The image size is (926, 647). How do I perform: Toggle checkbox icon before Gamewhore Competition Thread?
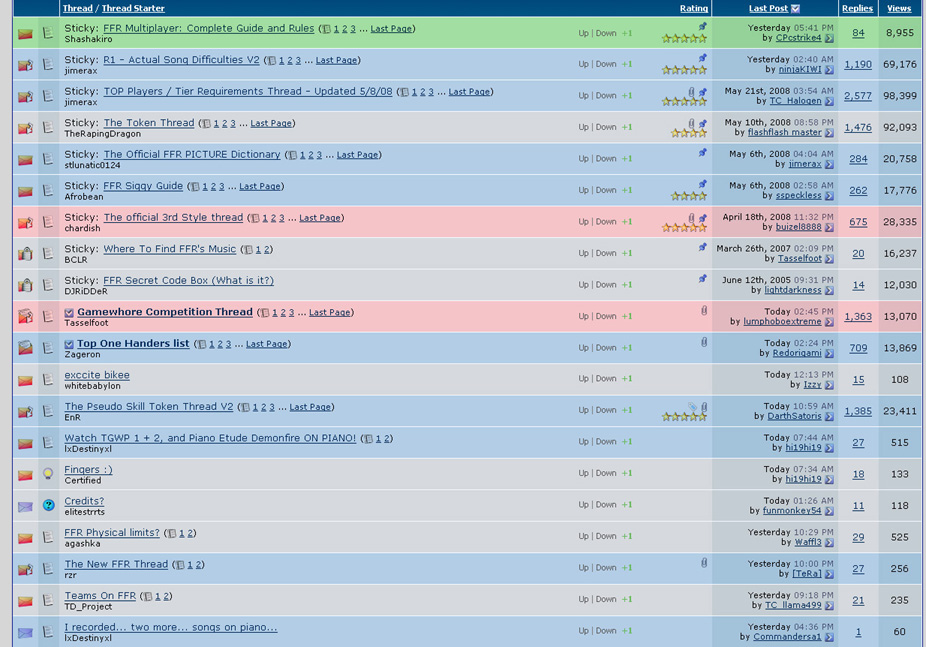[x=69, y=313]
